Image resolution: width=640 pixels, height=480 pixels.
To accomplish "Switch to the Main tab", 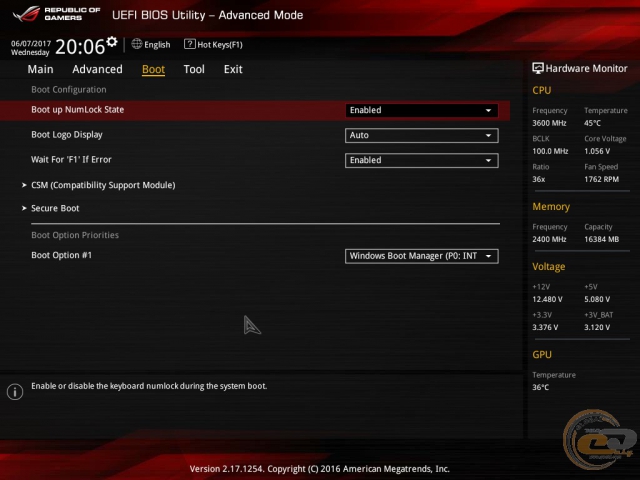I will click(40, 69).
